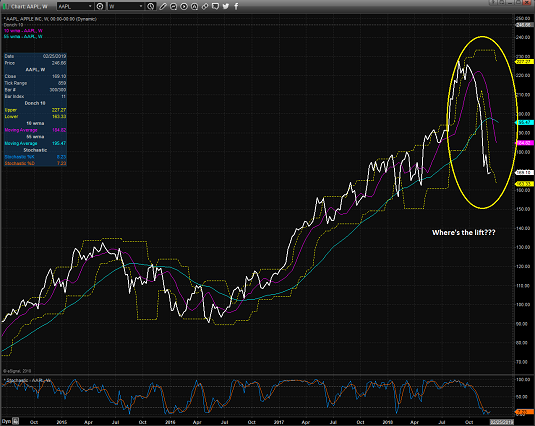The image size is (535, 426).
Task: Click the 2016 label on the time axis
Action: (170, 422)
